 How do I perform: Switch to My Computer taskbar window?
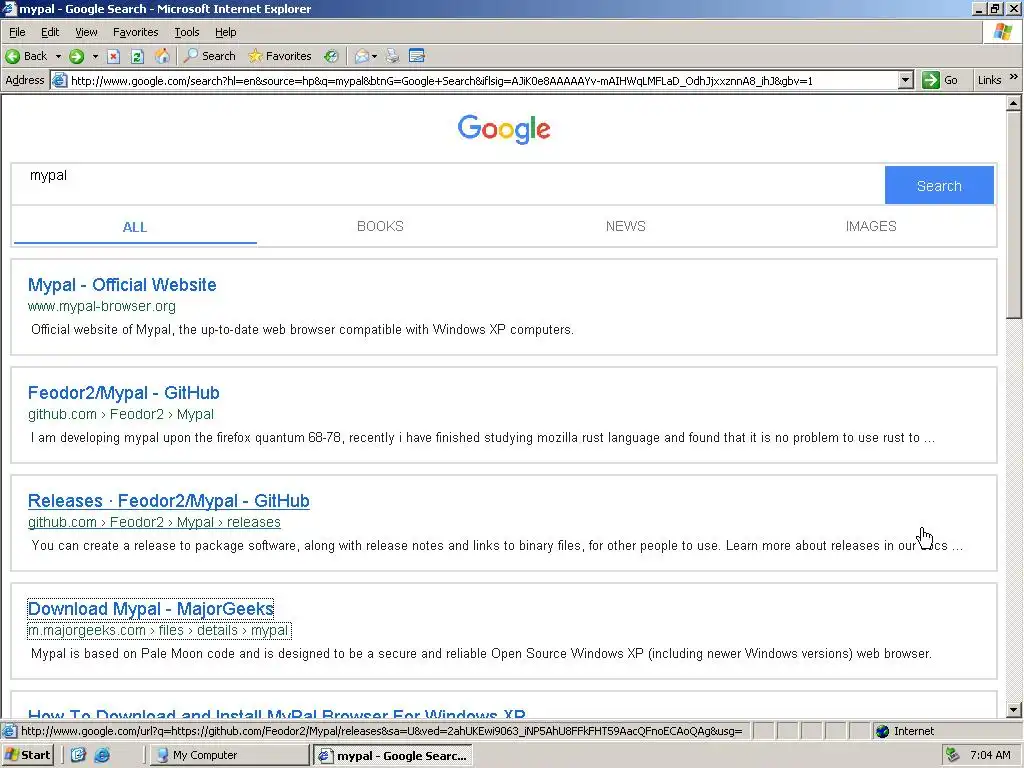tap(231, 755)
